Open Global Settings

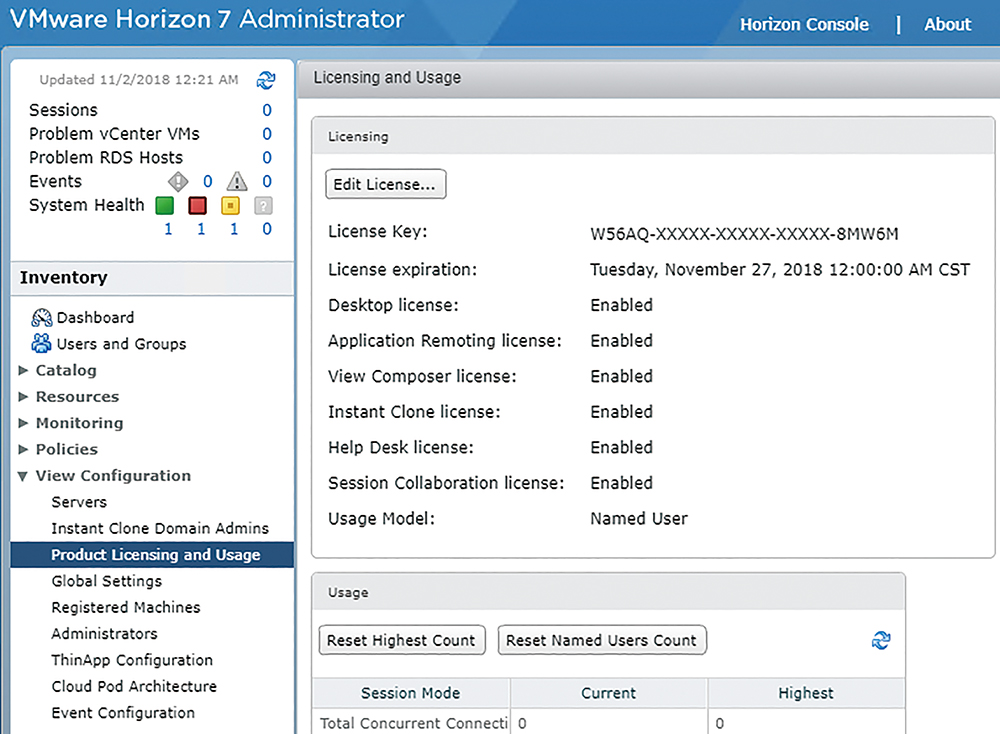(x=107, y=582)
